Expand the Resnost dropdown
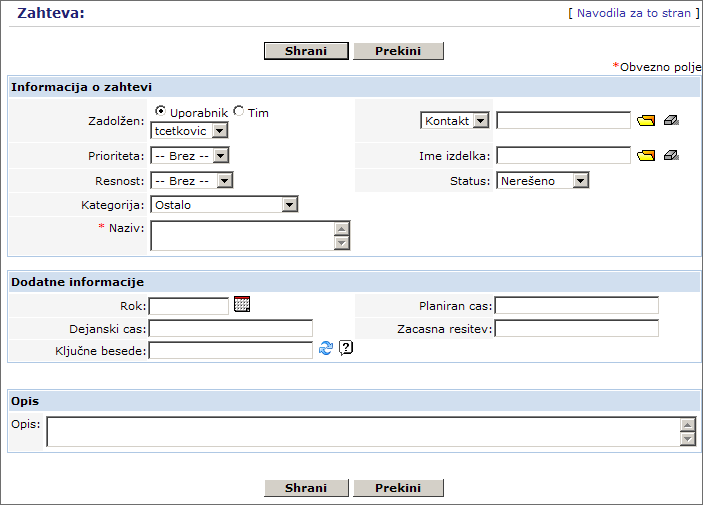 click(x=224, y=181)
